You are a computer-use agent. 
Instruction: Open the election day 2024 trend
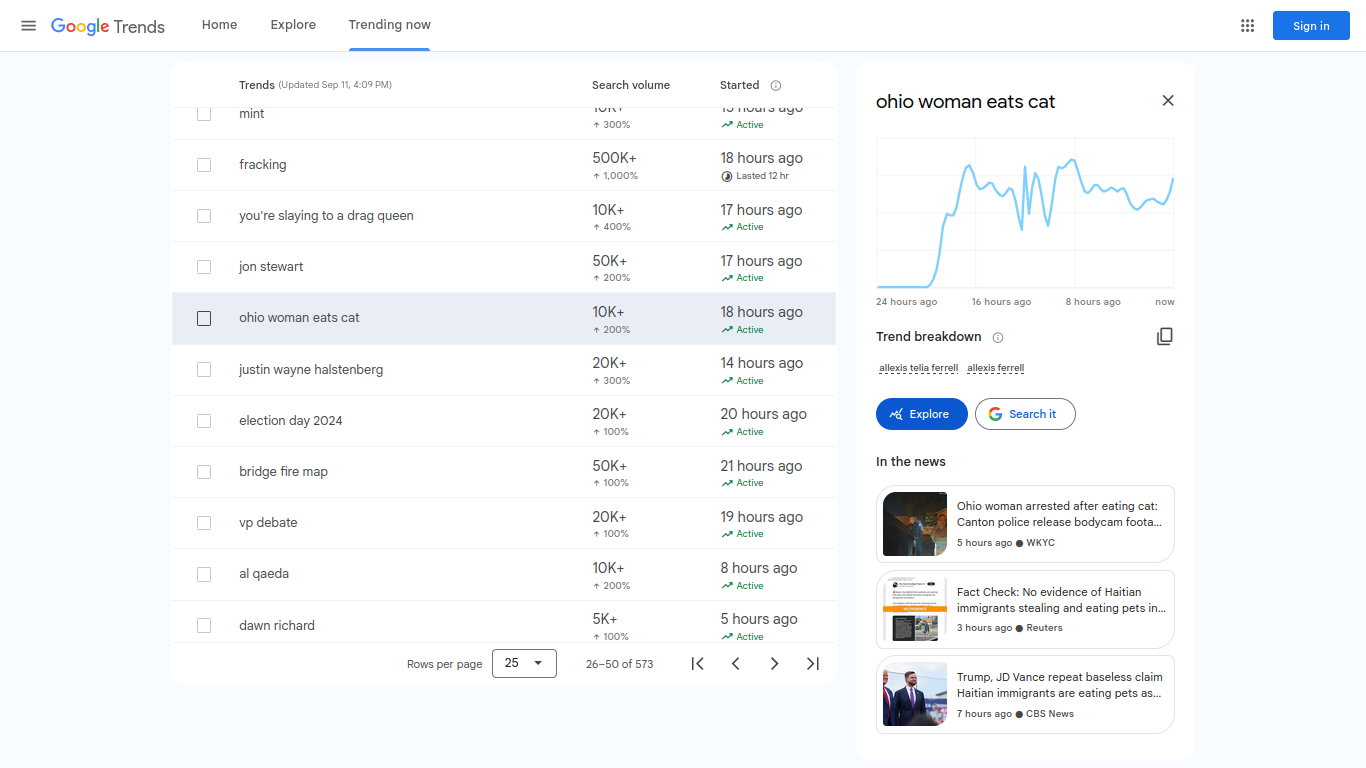(504, 421)
